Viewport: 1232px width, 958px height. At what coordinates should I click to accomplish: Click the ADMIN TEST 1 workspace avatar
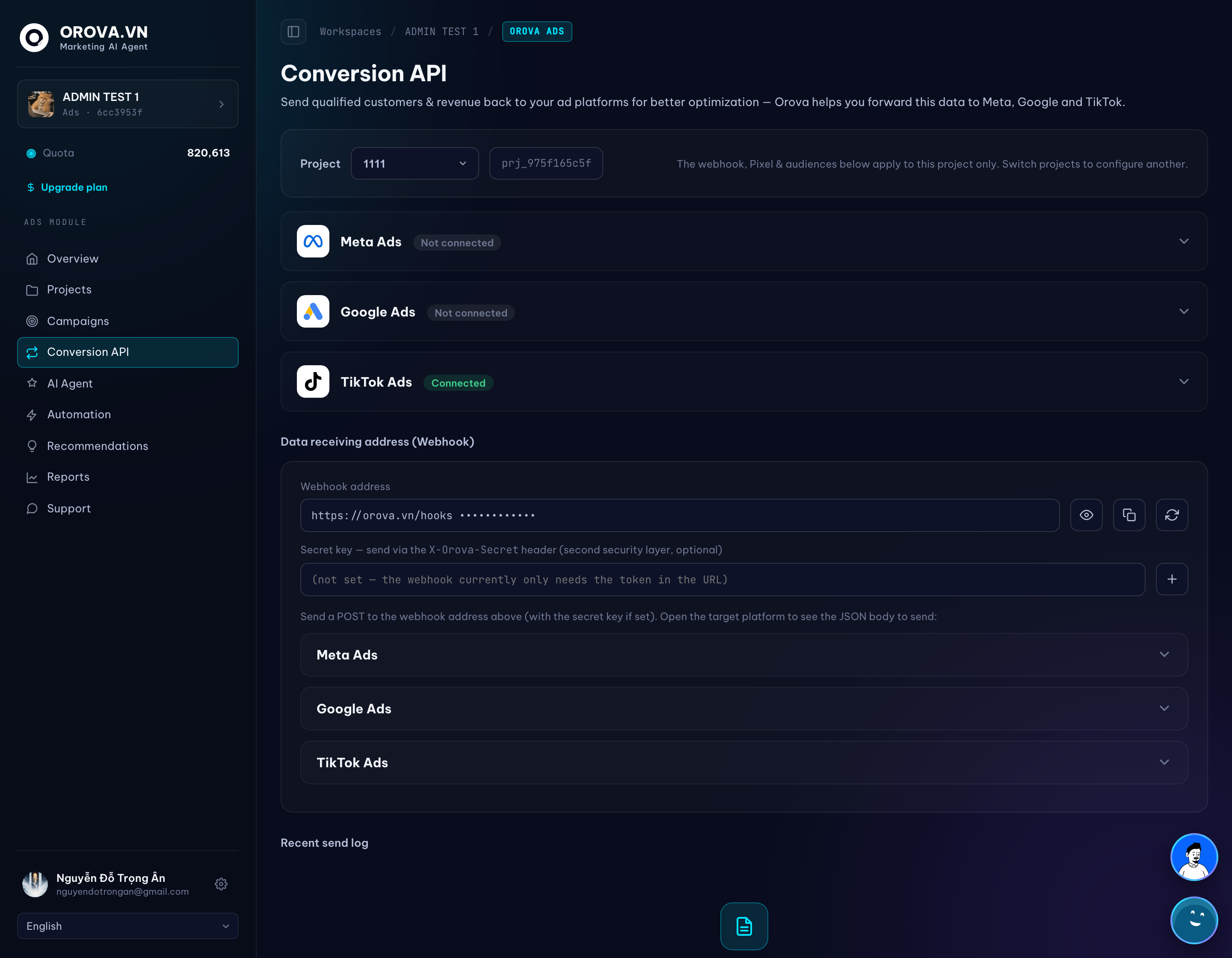pos(41,104)
